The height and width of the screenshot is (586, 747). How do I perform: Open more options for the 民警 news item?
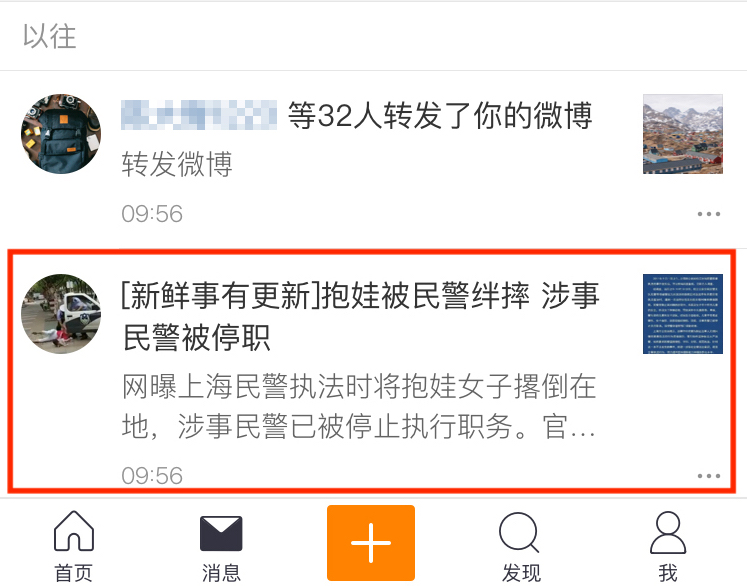coord(709,476)
